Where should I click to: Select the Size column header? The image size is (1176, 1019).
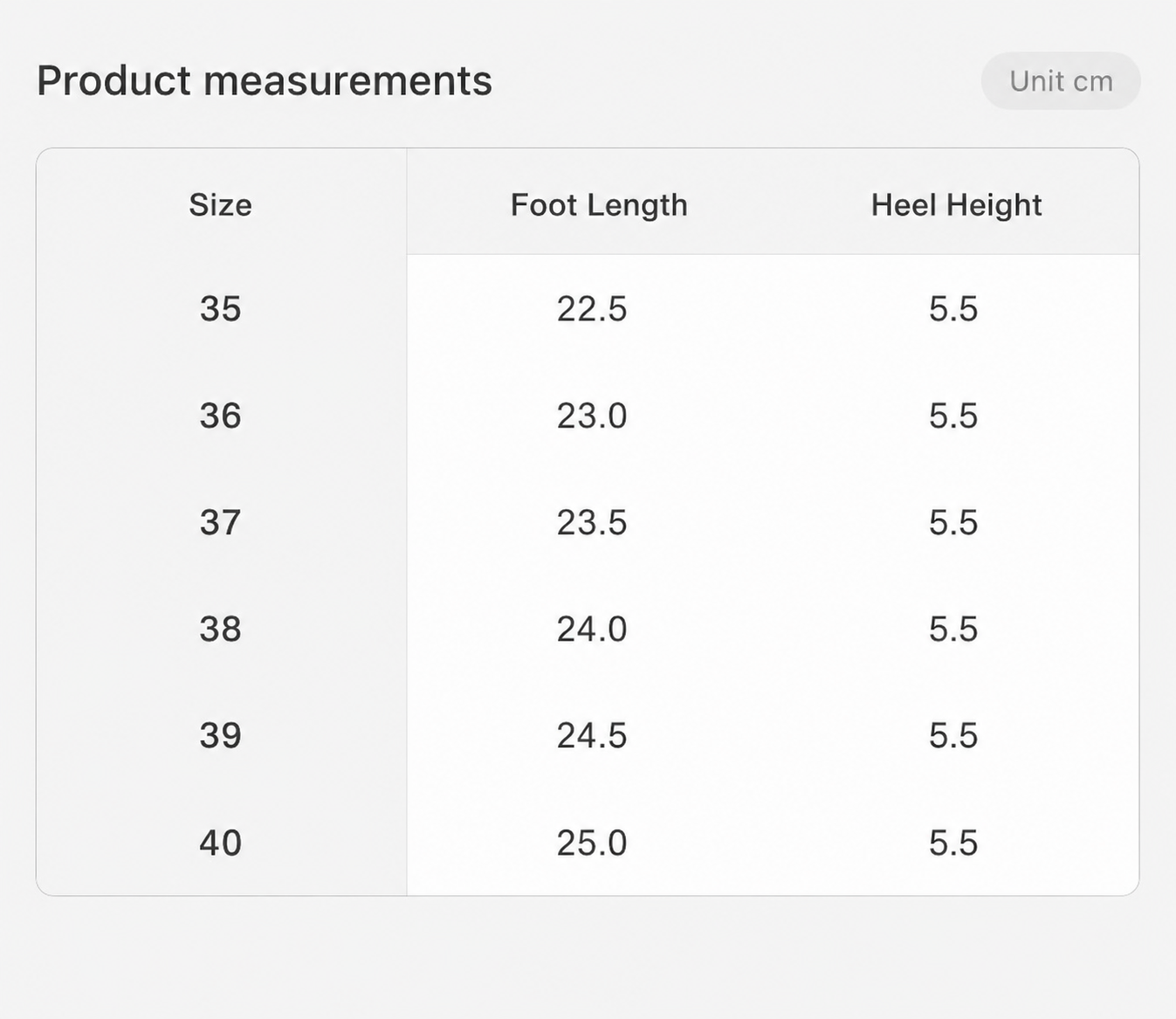tap(221, 205)
